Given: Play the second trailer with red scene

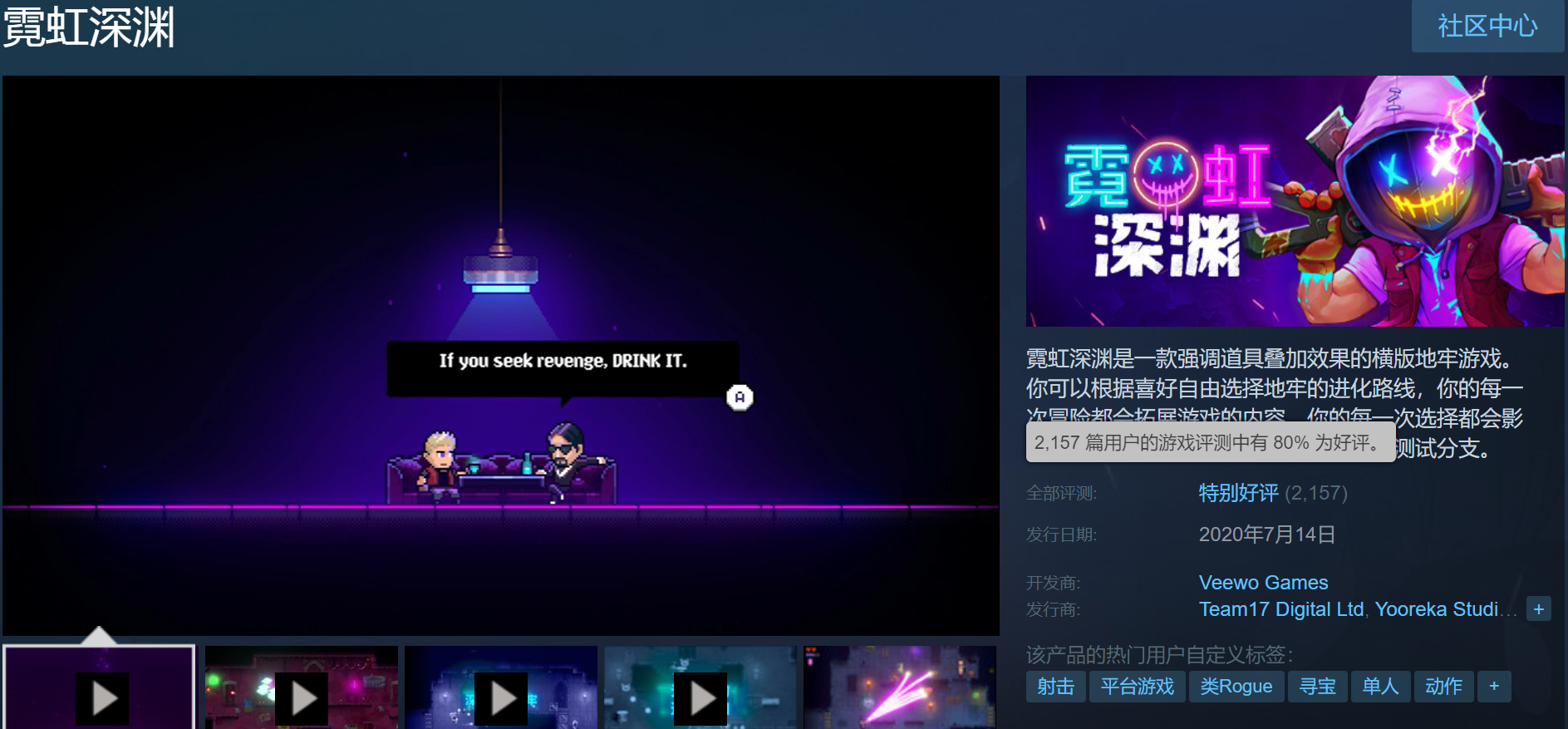Looking at the screenshot, I should pyautogui.click(x=302, y=687).
